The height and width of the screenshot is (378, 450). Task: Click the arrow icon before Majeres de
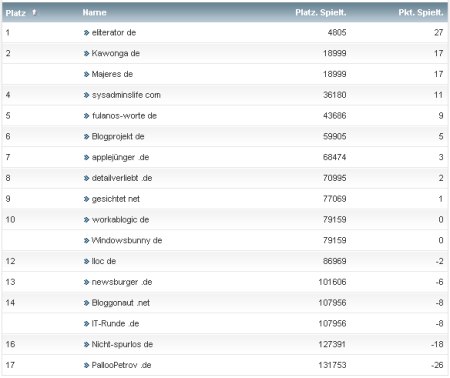point(87,74)
